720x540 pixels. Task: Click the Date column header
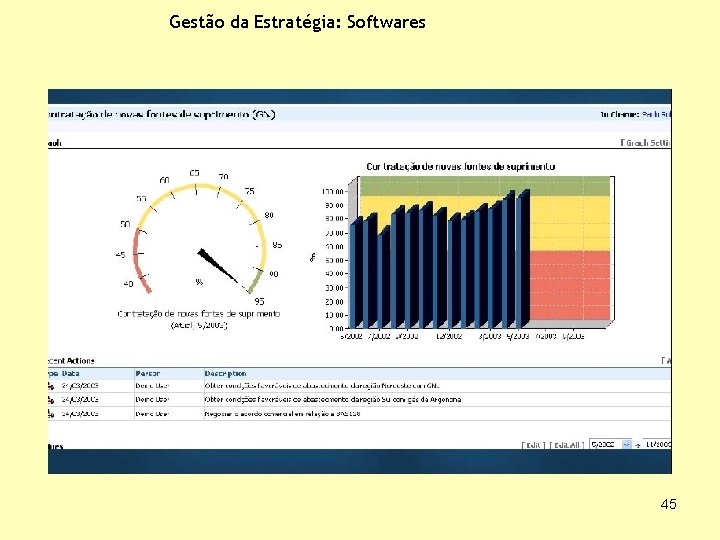click(71, 373)
